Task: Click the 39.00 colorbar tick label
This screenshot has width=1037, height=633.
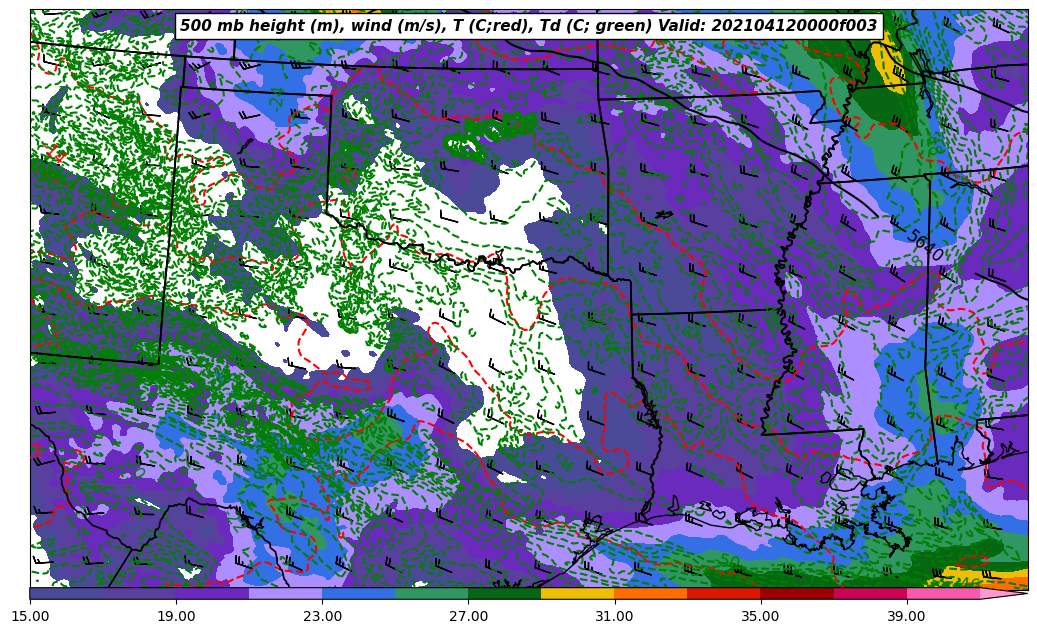Action: (x=907, y=616)
